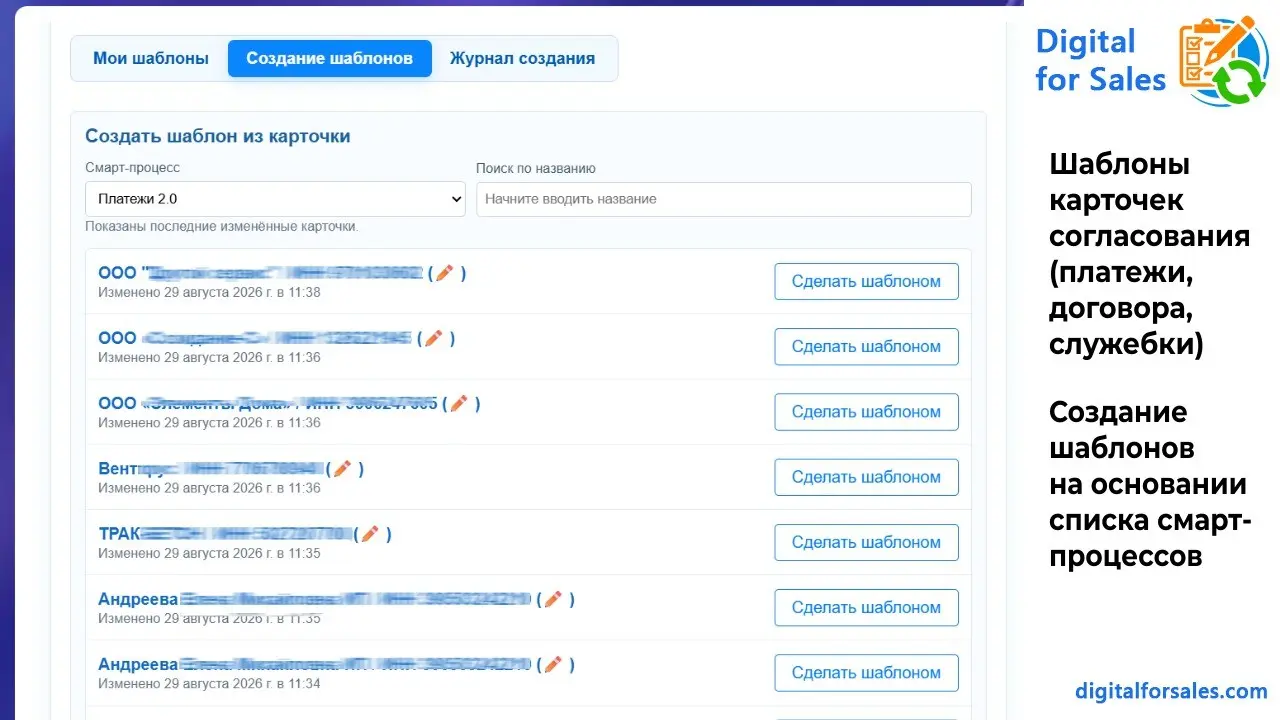Click Сделать шаблоном in the ТРАК… row
The width and height of the screenshot is (1280, 720).
(866, 542)
